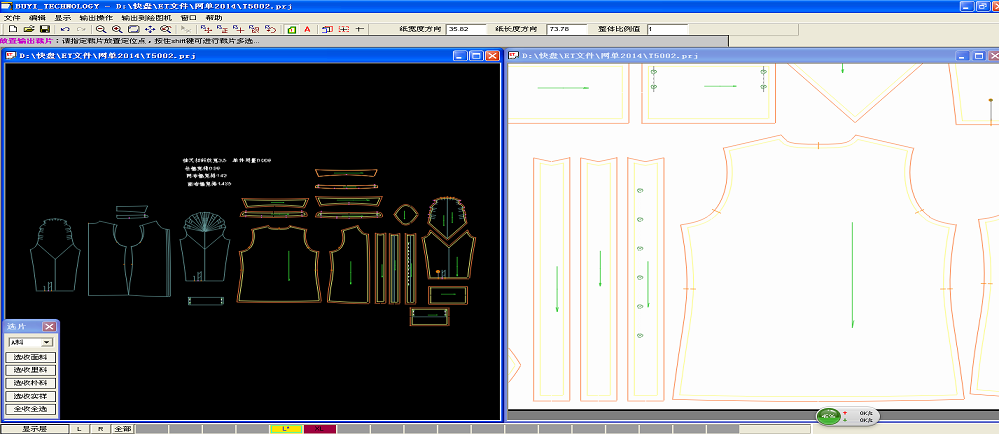Image resolution: width=999 pixels, height=434 pixels.
Task: Click the red dashed grid icon
Action: 344,29
